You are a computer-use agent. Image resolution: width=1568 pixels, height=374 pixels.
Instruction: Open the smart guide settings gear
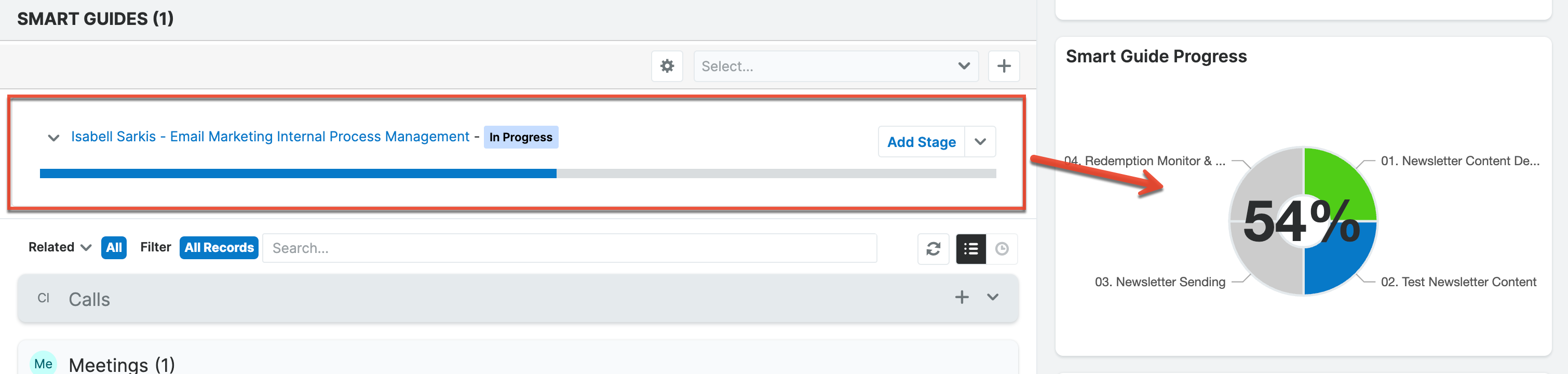click(x=667, y=66)
